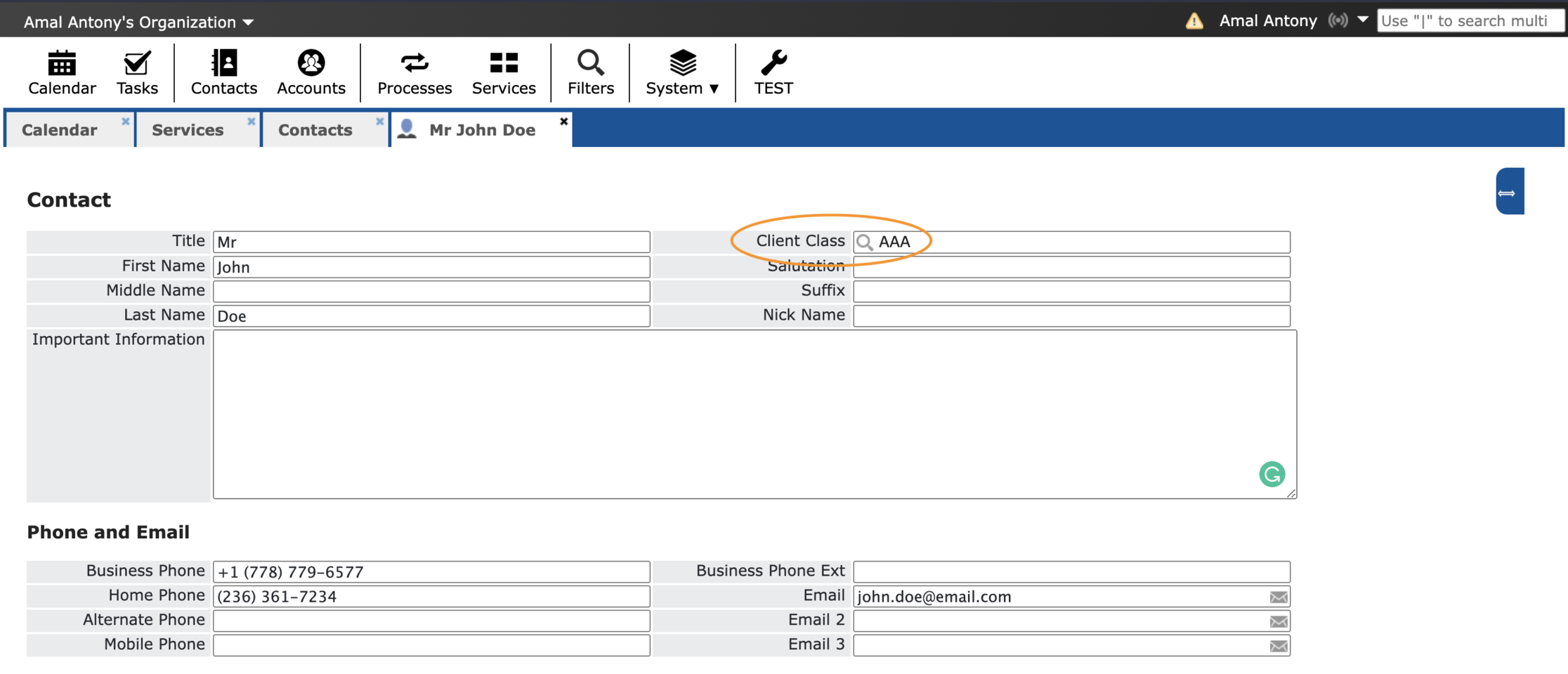Open the Calendar icon in the toolbar
This screenshot has height=674, width=1568.
62,71
